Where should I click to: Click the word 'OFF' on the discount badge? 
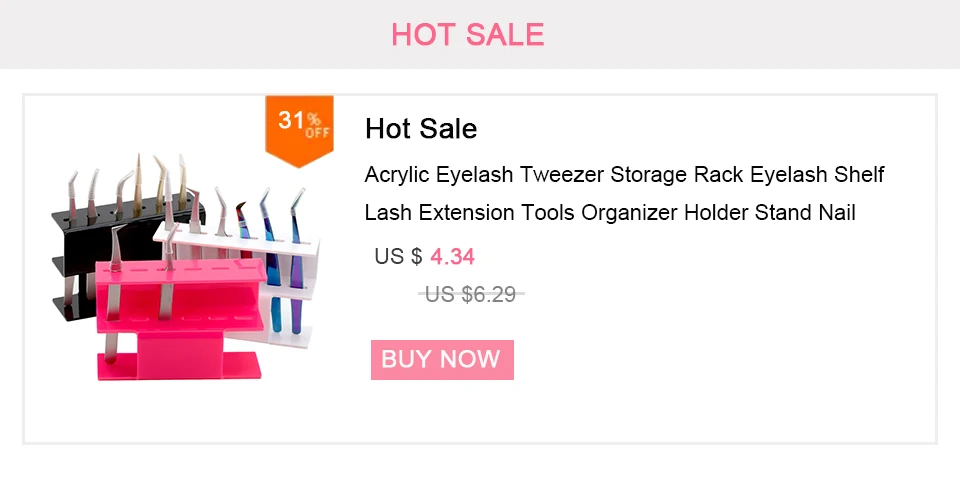(x=317, y=132)
